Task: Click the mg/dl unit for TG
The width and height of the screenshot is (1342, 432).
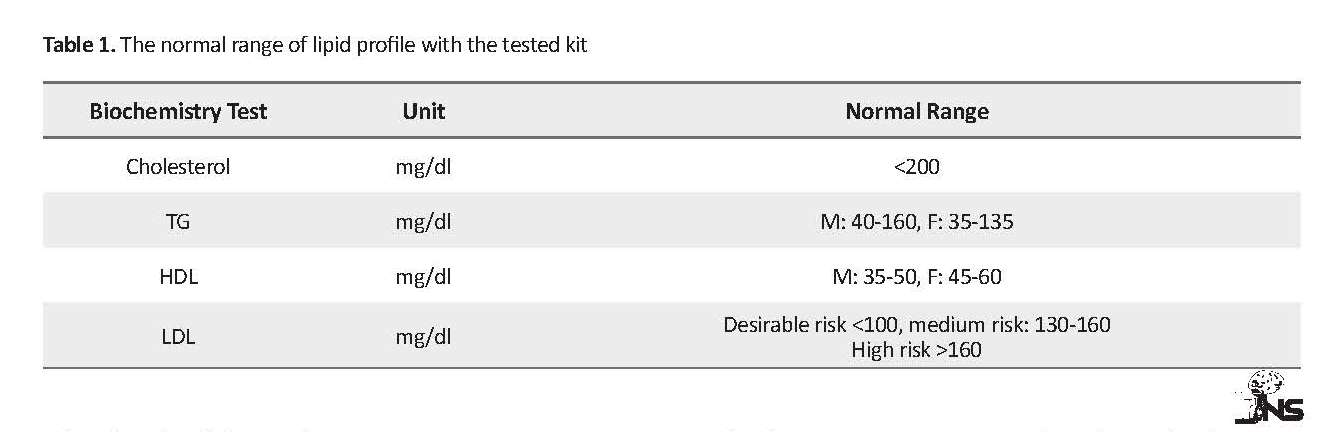Action: click(x=424, y=222)
